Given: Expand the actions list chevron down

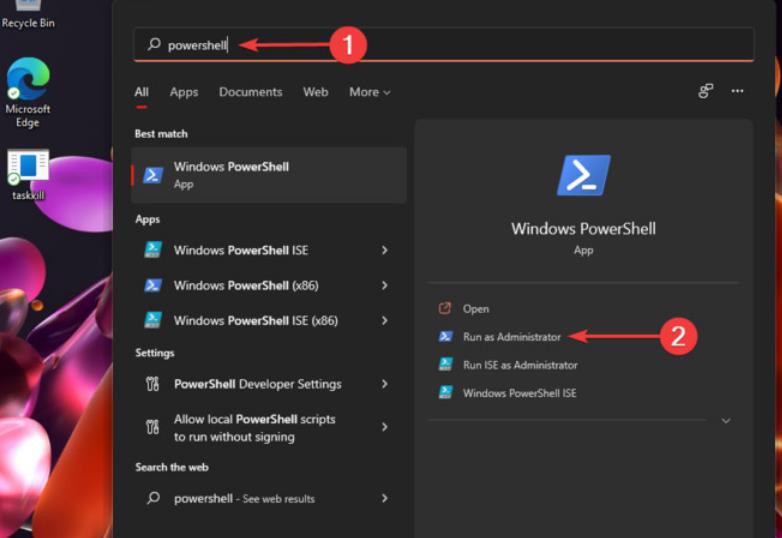Looking at the screenshot, I should click(726, 421).
